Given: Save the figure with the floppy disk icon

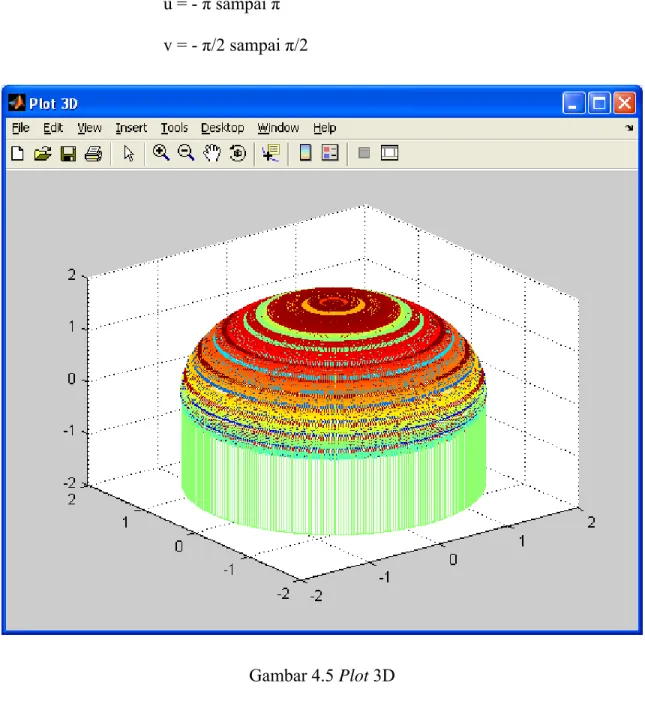Looking at the screenshot, I should (x=68, y=153).
